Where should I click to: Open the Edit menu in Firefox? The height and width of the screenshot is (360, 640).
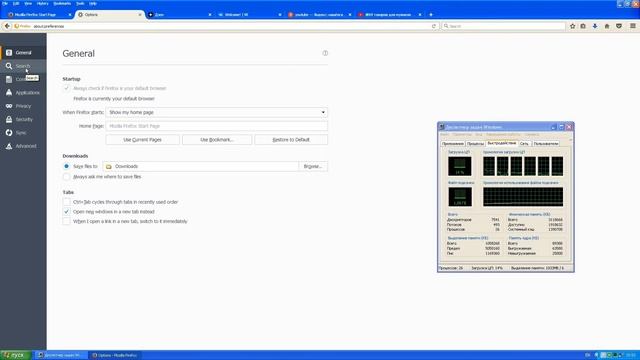pyautogui.click(x=16, y=3)
